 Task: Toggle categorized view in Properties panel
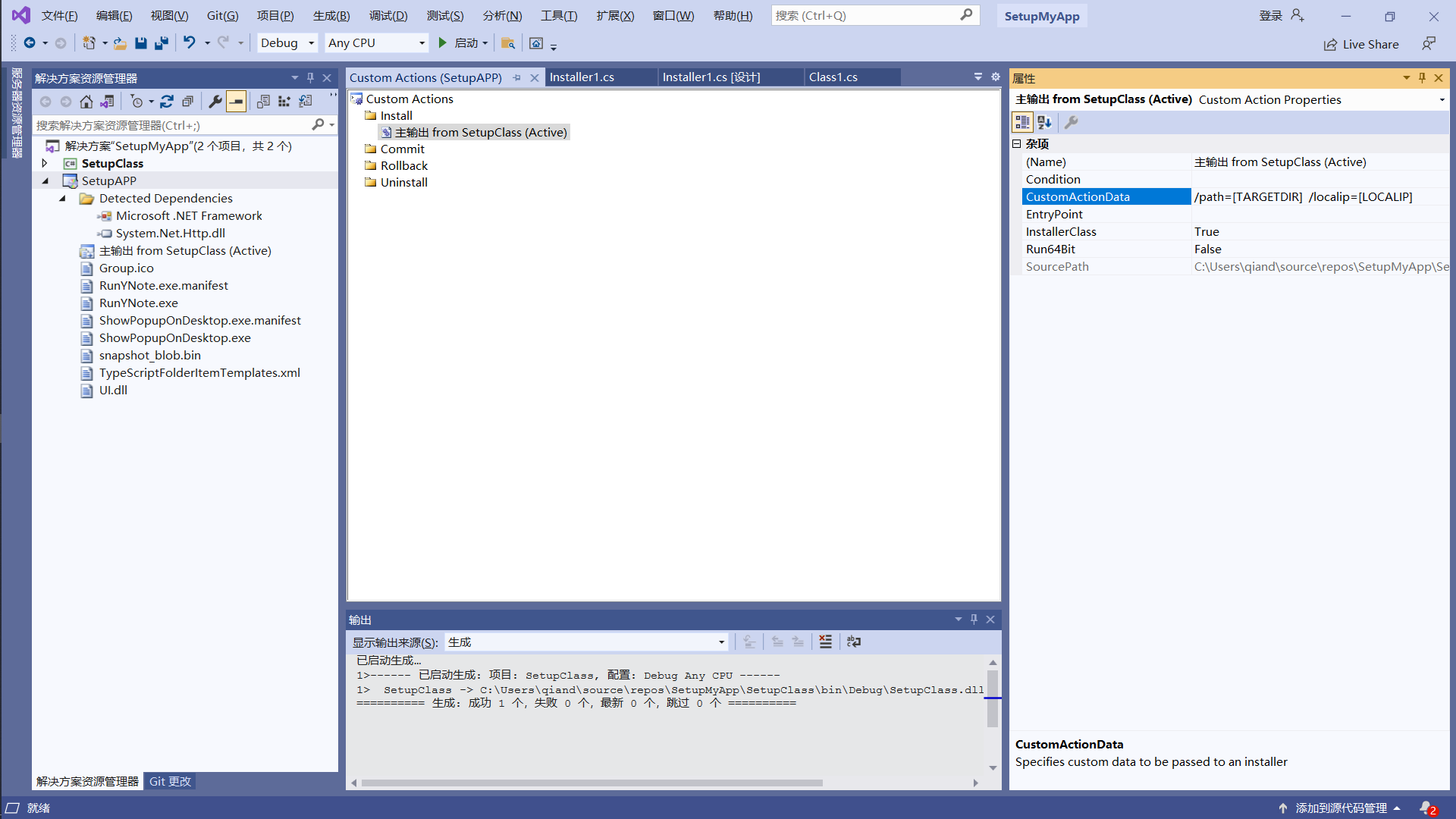pyautogui.click(x=1022, y=122)
